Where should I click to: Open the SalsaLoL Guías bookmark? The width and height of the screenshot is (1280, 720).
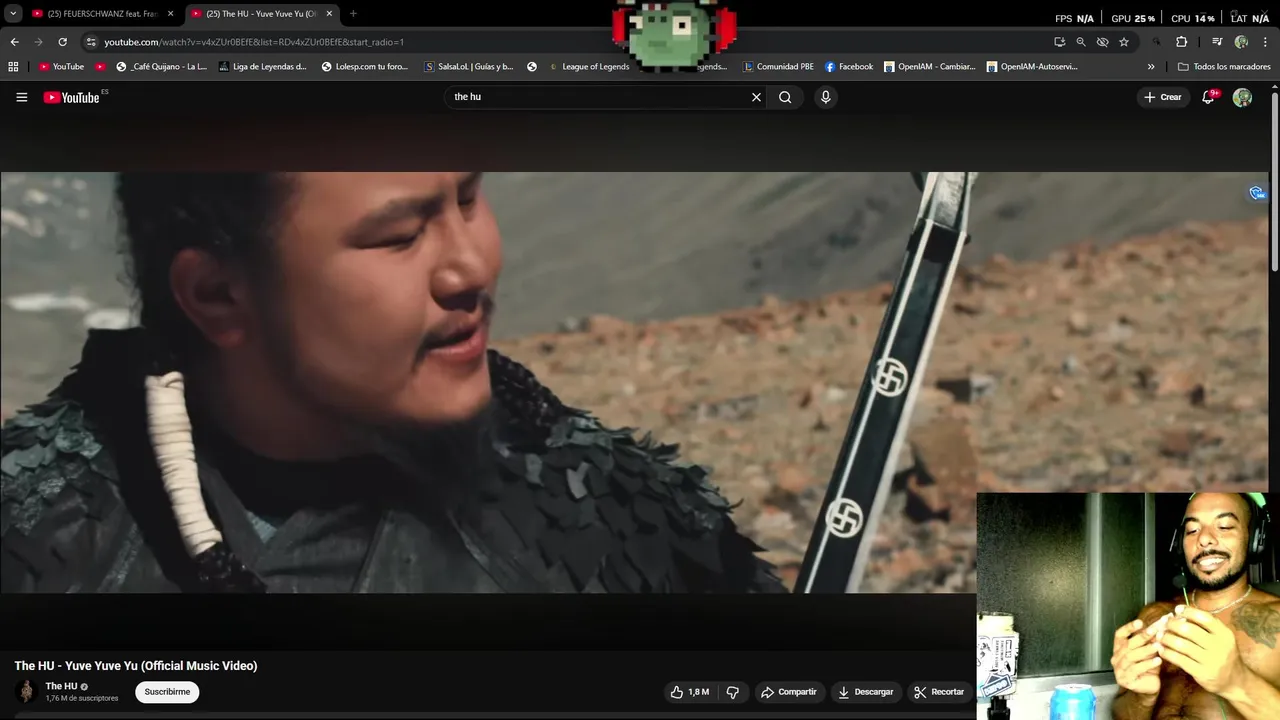(468, 67)
